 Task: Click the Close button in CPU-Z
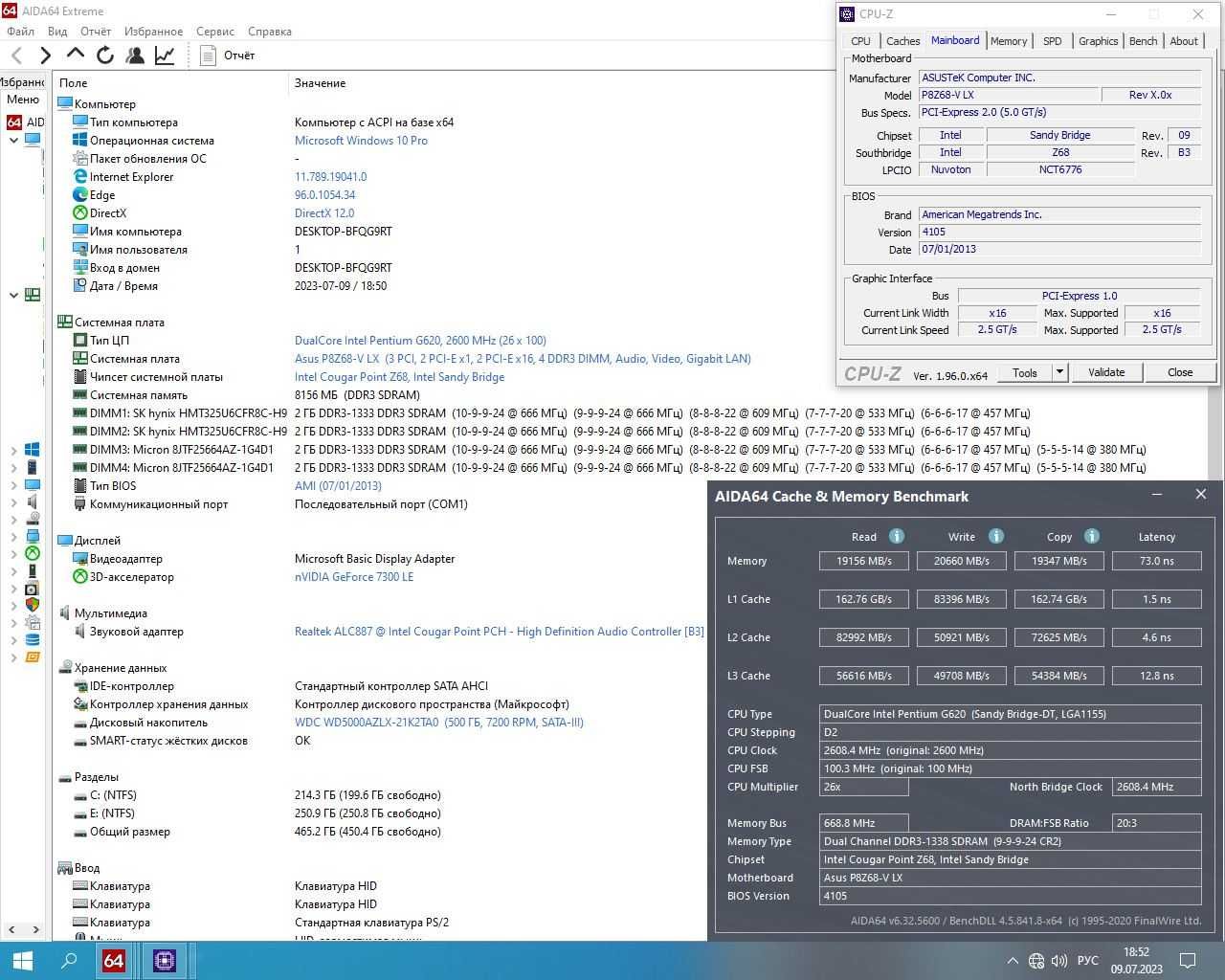[x=1180, y=372]
